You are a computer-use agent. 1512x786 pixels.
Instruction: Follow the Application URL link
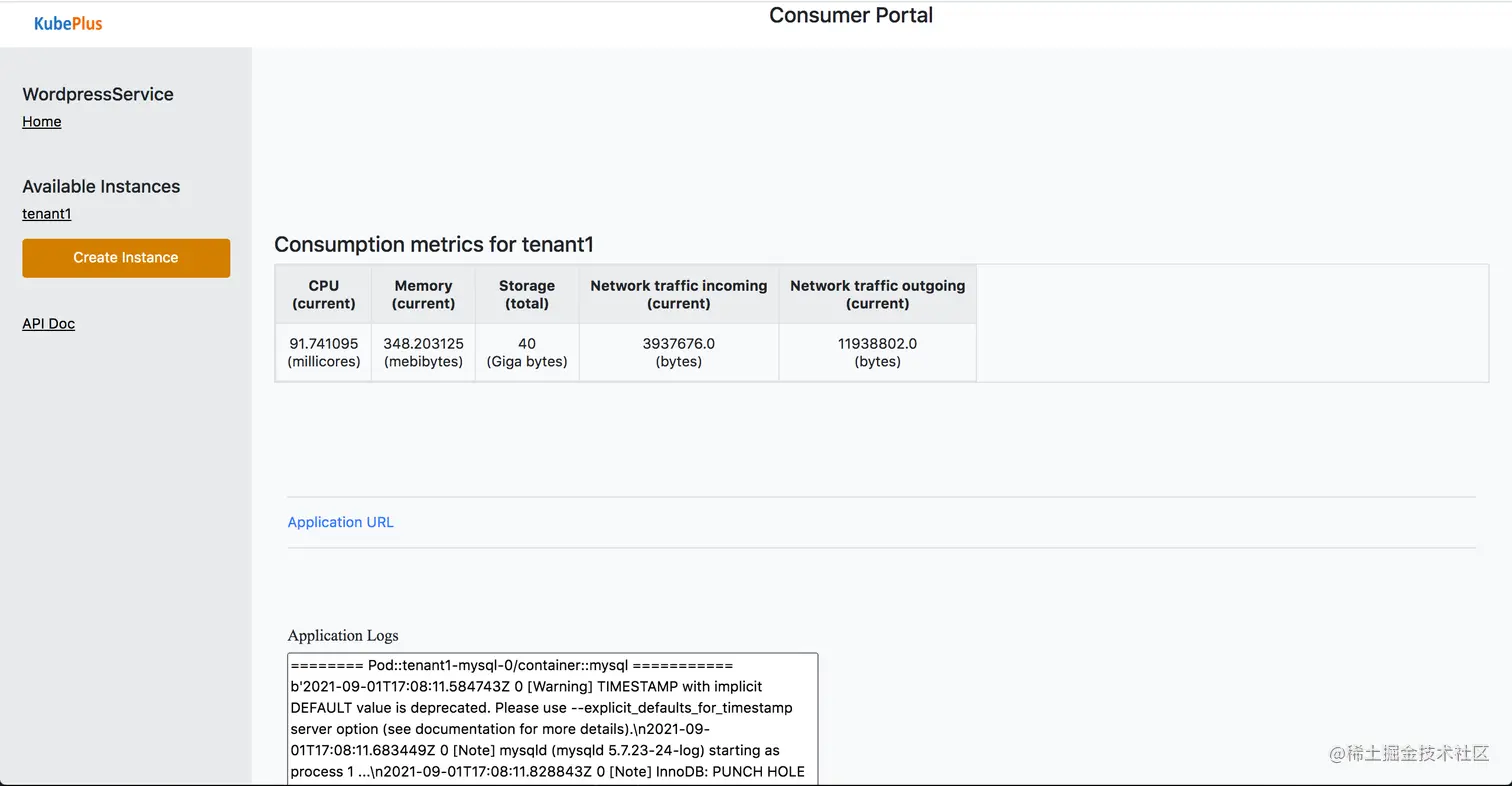click(341, 522)
